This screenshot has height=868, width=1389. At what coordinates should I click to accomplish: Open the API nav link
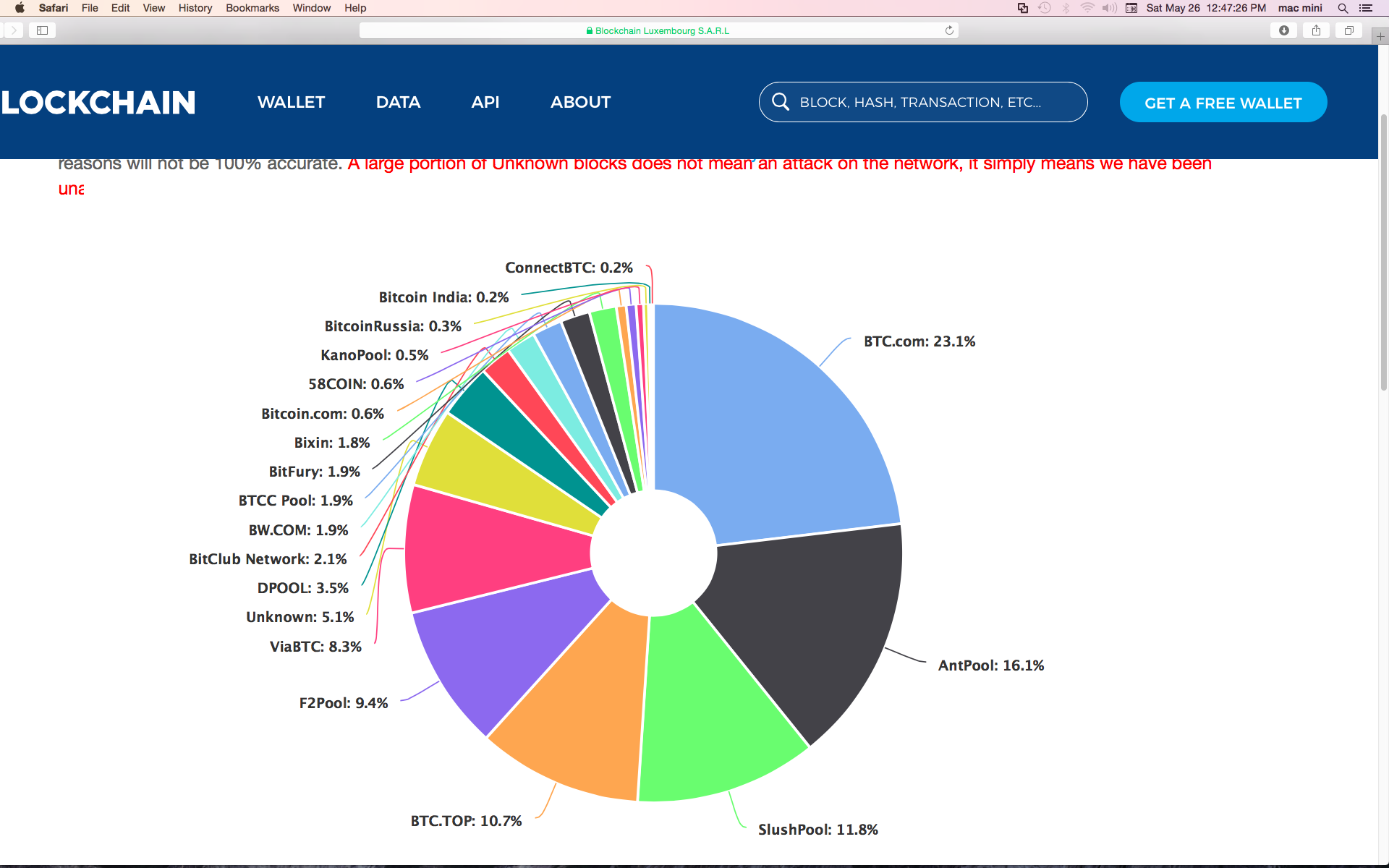(485, 102)
